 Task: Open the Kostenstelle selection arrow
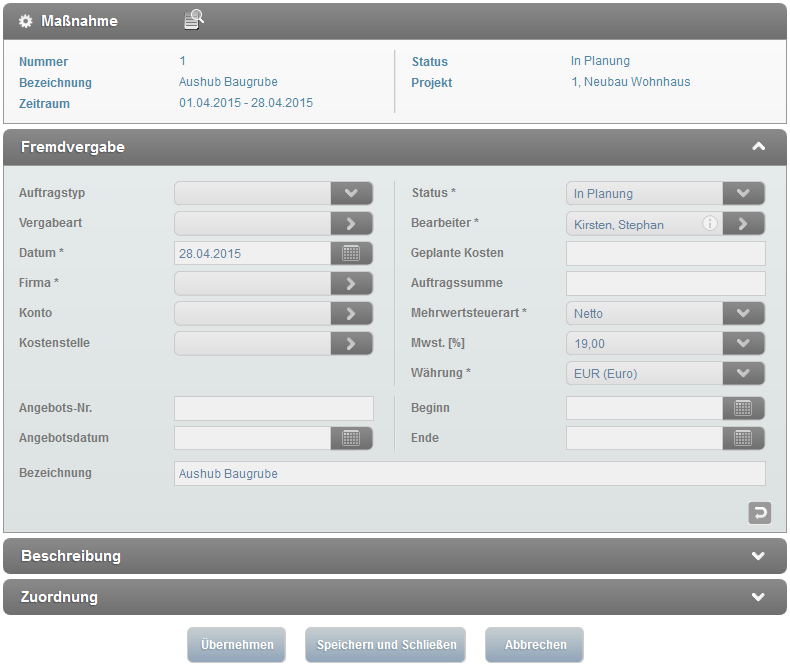coord(351,344)
